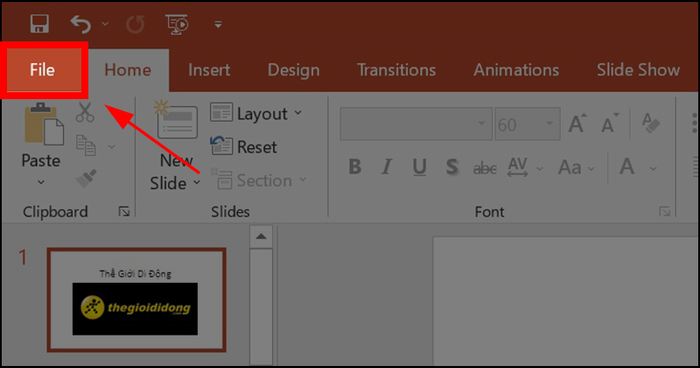Click the Copy icon
Image resolution: width=700 pixels, height=368 pixels.
tap(86, 145)
